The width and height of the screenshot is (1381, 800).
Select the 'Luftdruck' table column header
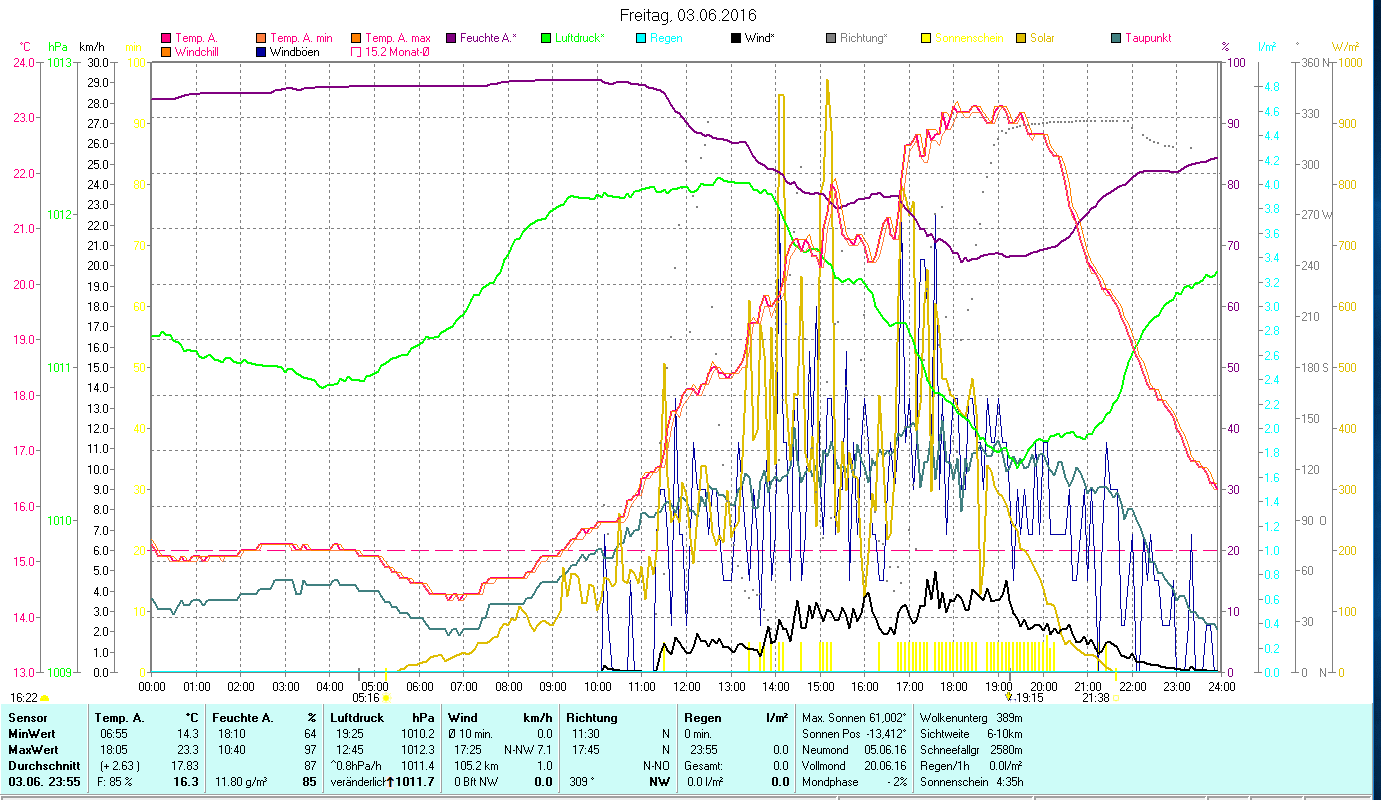coord(357,718)
